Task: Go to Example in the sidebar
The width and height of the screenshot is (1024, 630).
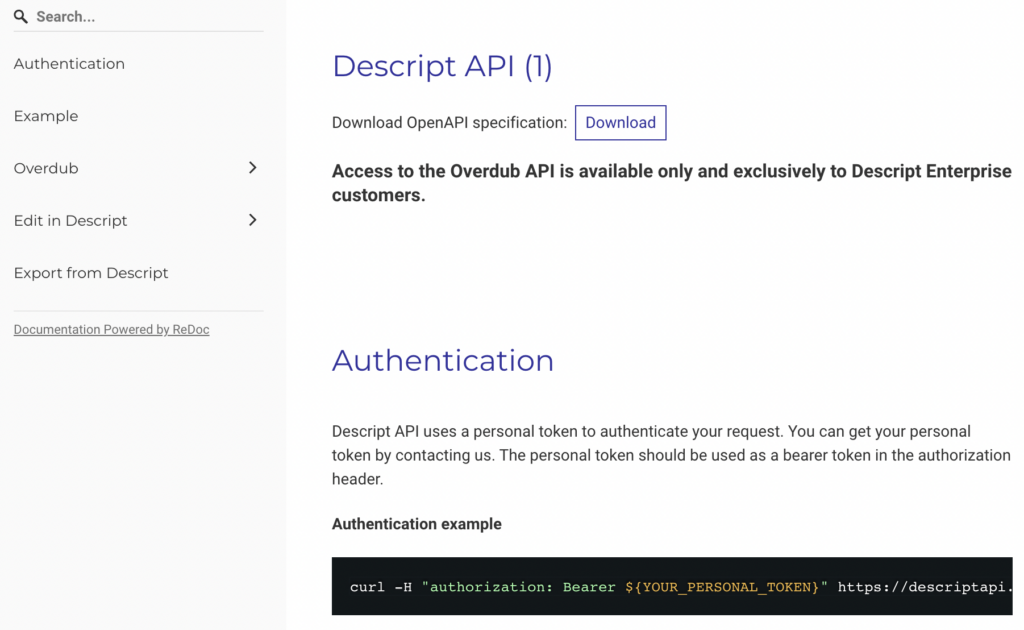Action: click(46, 116)
